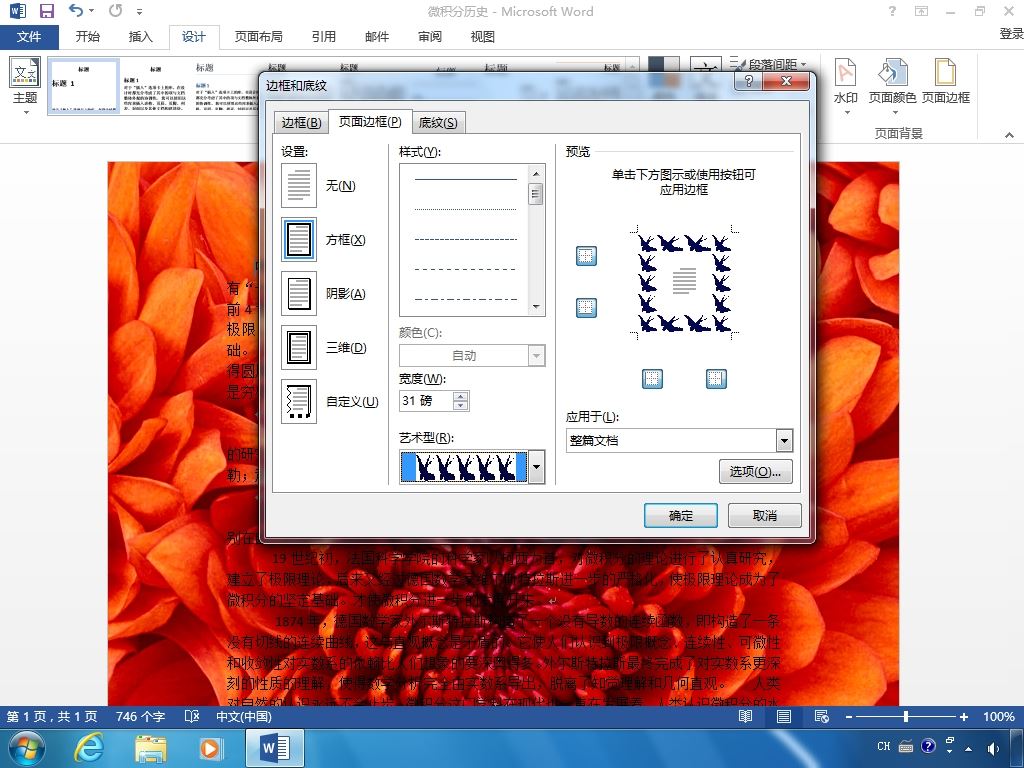Click the redo icon in Quick Access
This screenshot has height=768, width=1024.
pos(116,11)
